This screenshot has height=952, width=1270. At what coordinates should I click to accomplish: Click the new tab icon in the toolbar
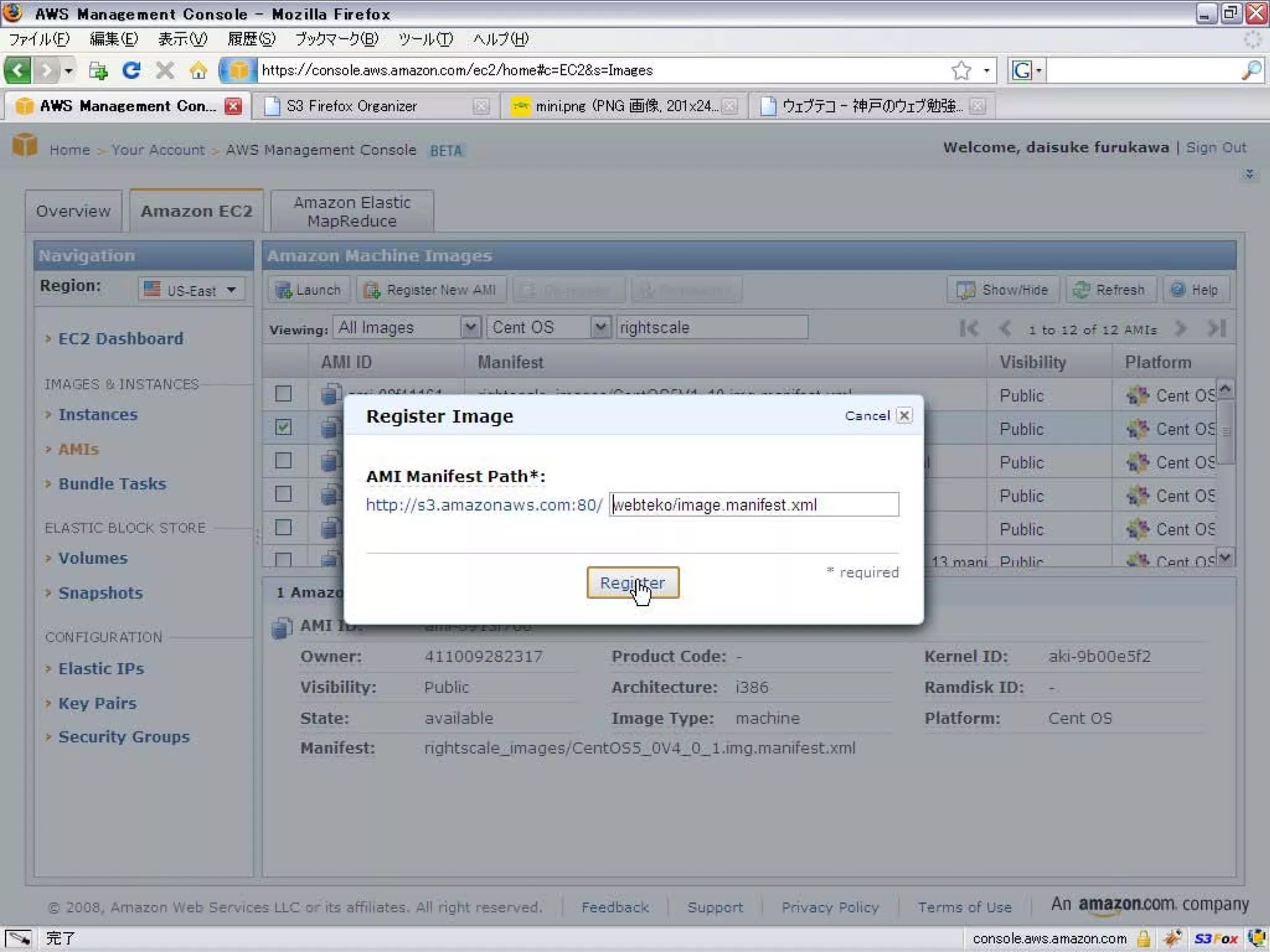(x=97, y=70)
